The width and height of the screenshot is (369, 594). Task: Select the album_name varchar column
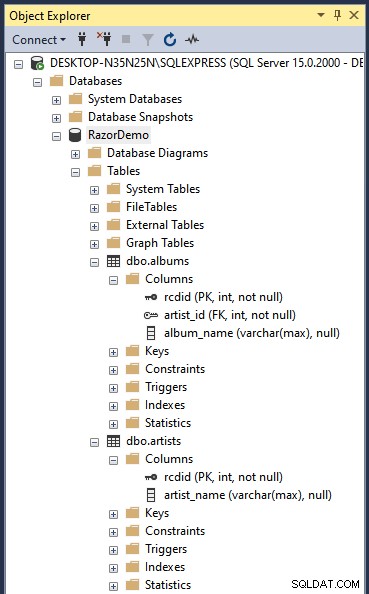pos(252,333)
